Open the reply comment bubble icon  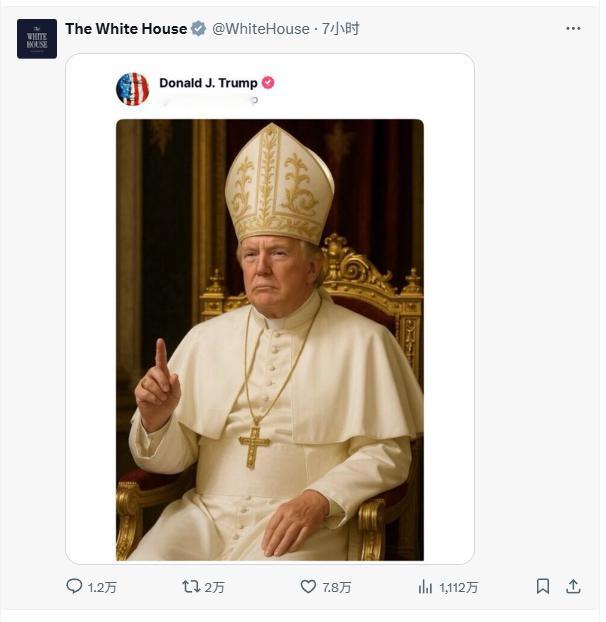click(x=74, y=586)
